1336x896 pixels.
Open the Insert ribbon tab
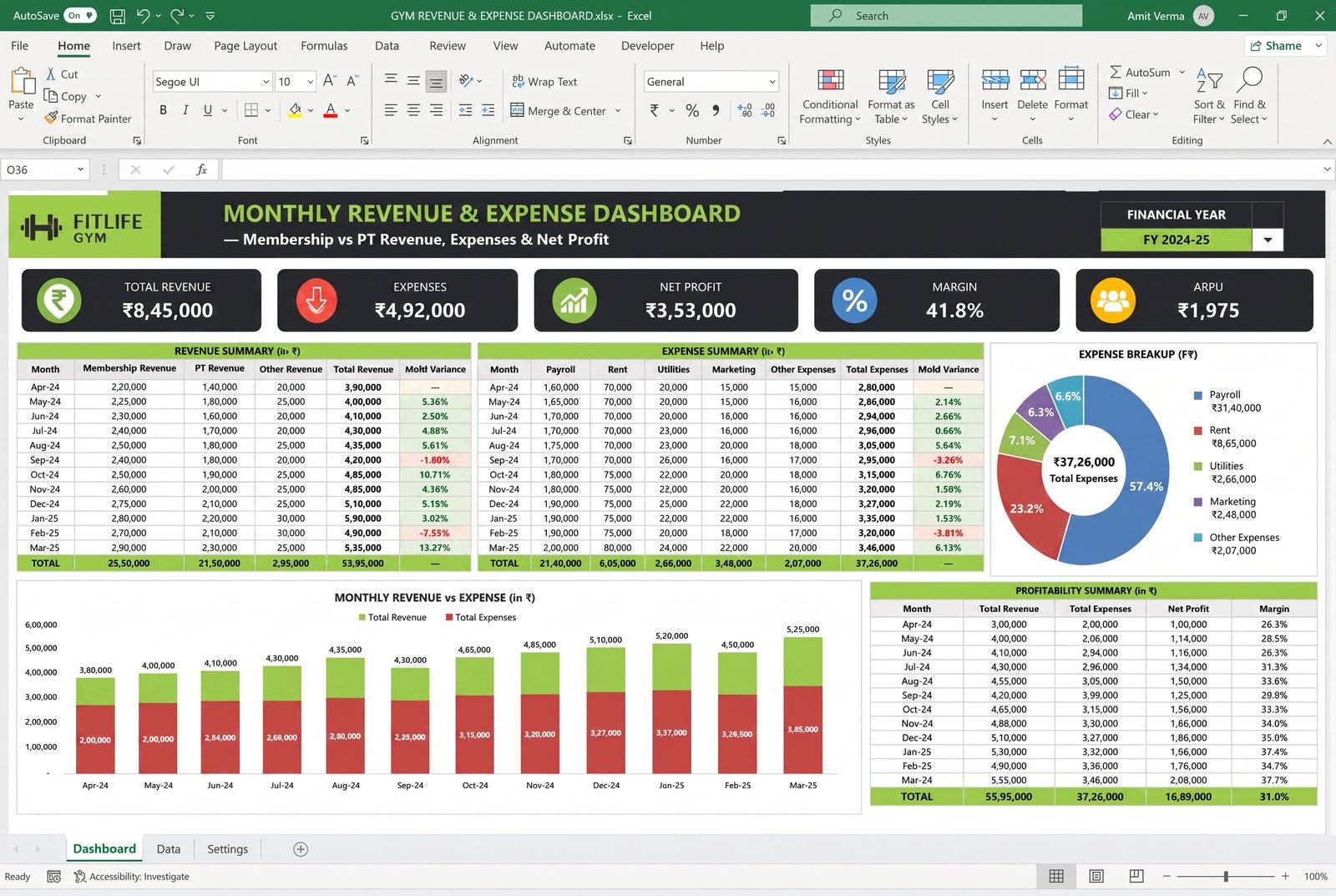click(126, 46)
